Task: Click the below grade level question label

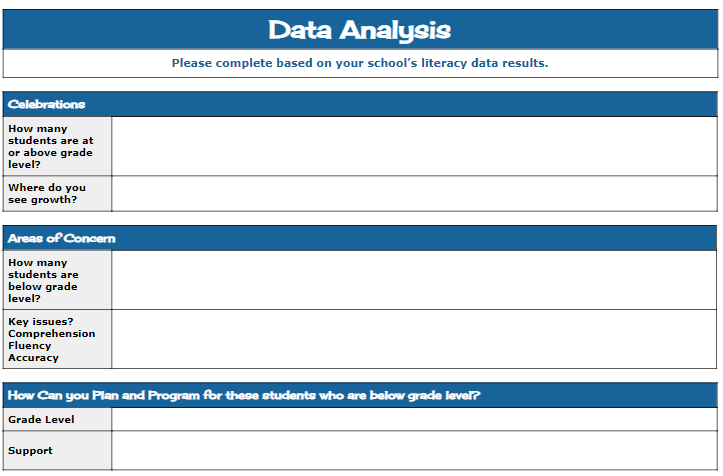Action: pos(44,280)
